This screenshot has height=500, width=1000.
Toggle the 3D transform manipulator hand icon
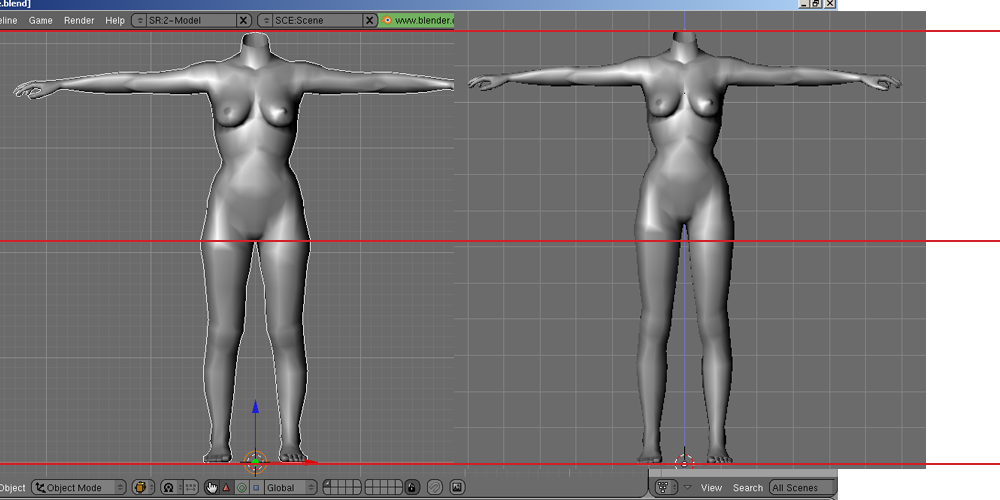click(211, 487)
